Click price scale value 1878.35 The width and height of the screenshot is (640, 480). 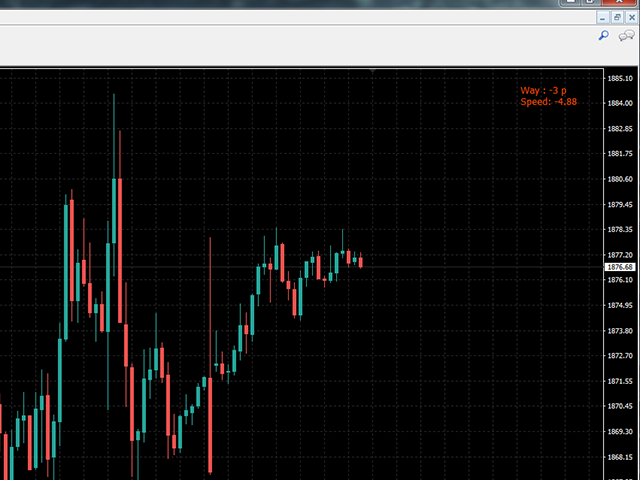click(x=620, y=230)
